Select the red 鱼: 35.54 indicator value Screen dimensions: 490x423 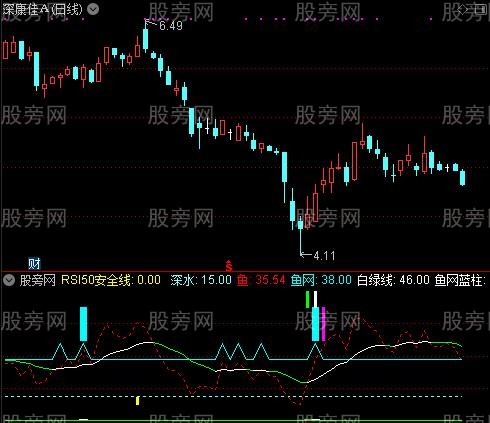(x=261, y=280)
